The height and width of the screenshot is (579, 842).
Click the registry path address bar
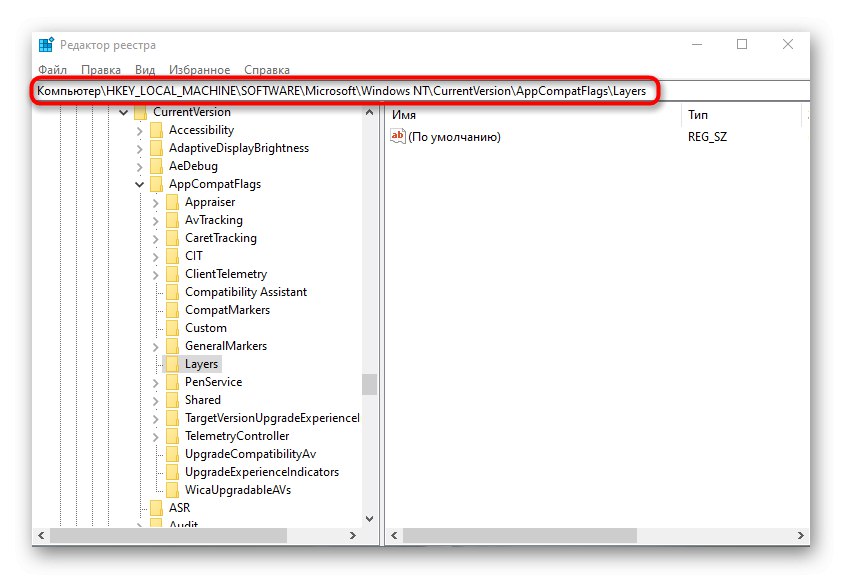422,91
